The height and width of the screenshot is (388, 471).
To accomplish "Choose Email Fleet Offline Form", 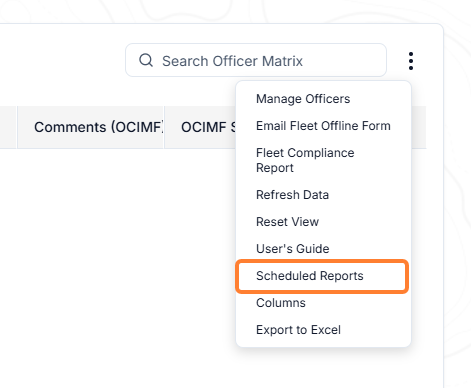I will 323,126.
